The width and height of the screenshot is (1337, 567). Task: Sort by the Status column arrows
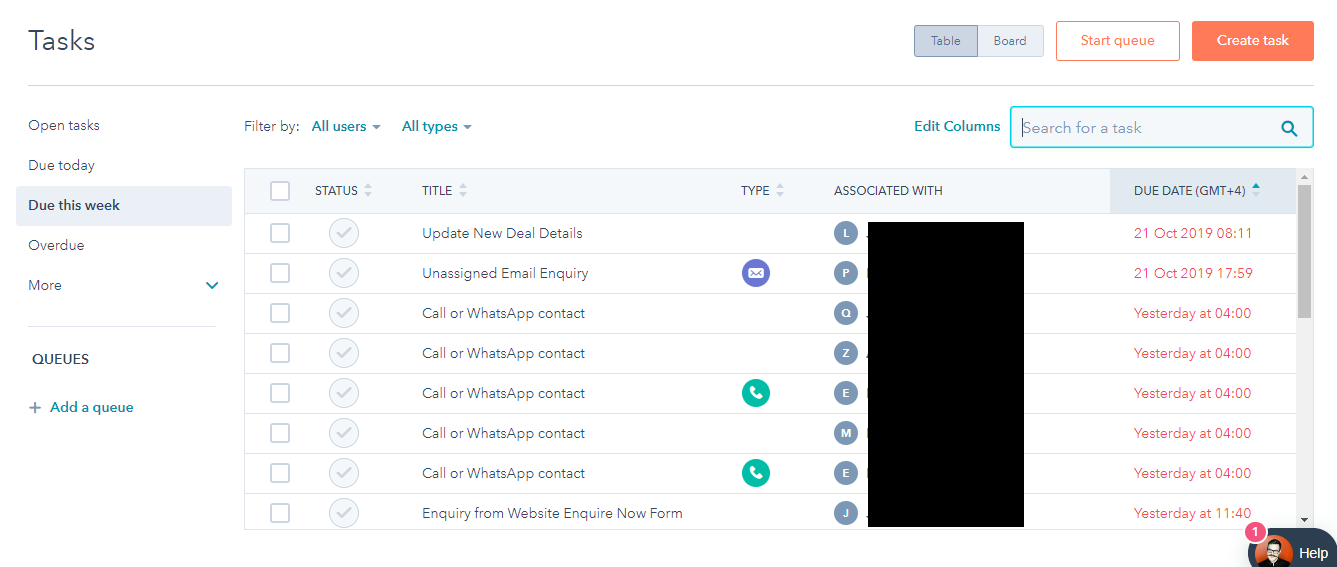(368, 191)
